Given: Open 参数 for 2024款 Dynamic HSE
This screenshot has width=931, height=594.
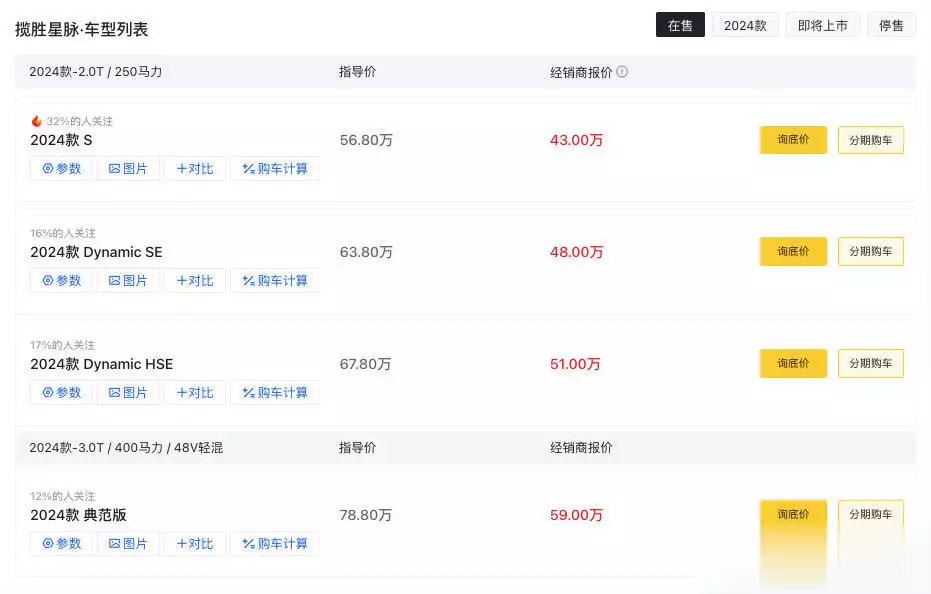Looking at the screenshot, I should pyautogui.click(x=62, y=393).
